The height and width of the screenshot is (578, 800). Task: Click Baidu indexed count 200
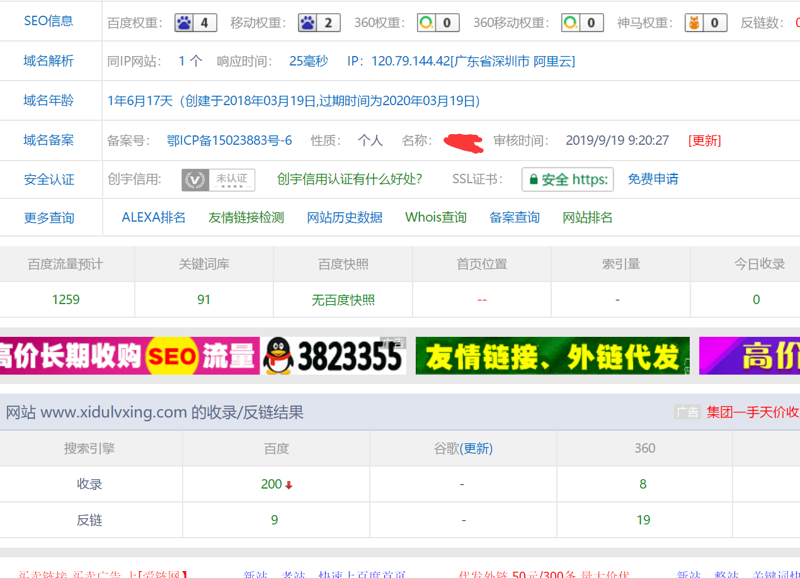point(271,484)
